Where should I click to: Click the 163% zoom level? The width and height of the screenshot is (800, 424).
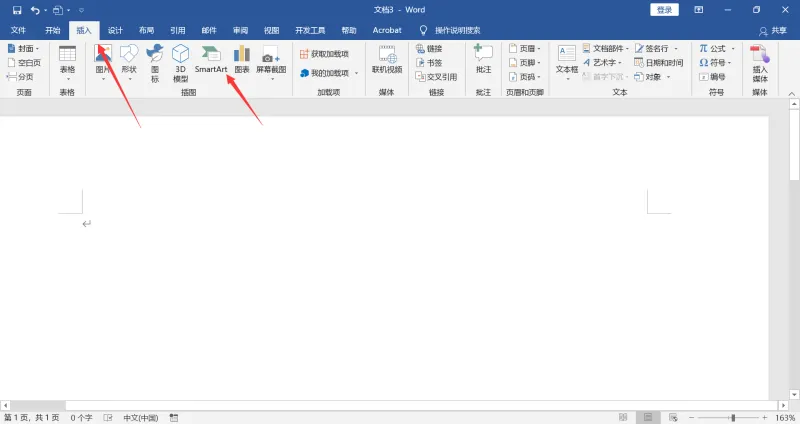[785, 418]
